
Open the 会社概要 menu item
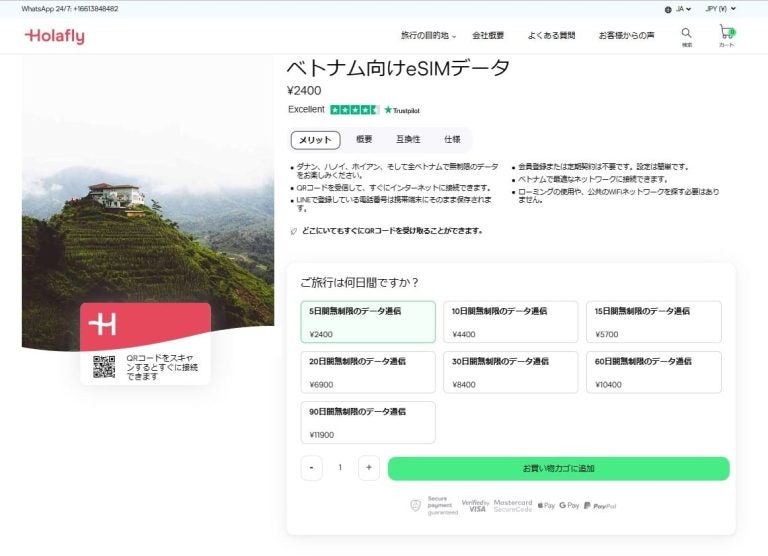488,35
